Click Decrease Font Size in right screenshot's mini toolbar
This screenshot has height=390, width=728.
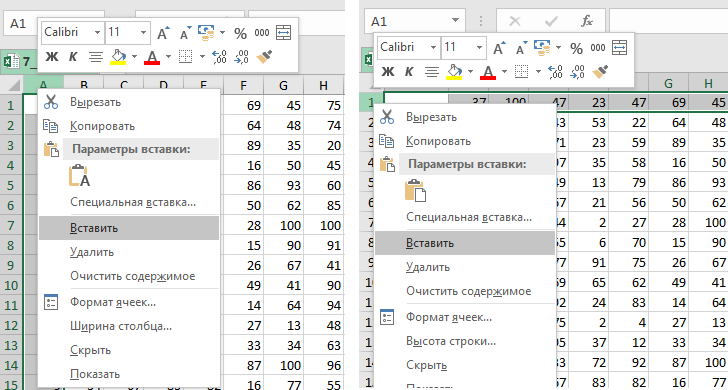(522, 48)
